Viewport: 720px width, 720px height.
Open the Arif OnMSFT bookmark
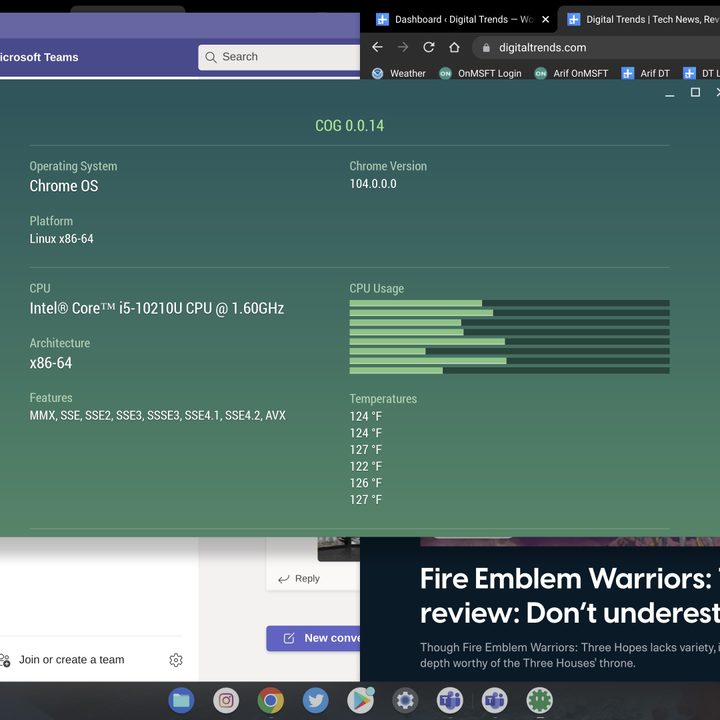point(571,73)
